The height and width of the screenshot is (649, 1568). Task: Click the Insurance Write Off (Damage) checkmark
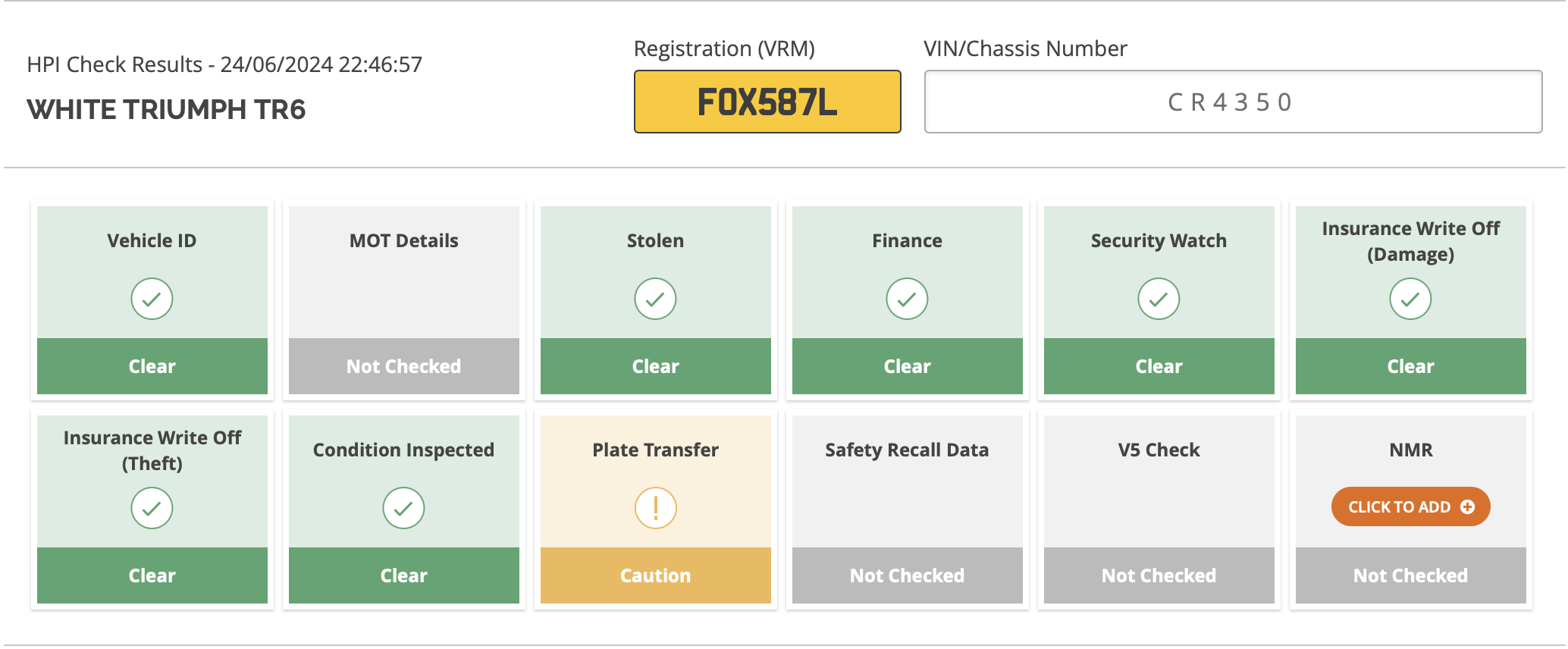(x=1410, y=299)
